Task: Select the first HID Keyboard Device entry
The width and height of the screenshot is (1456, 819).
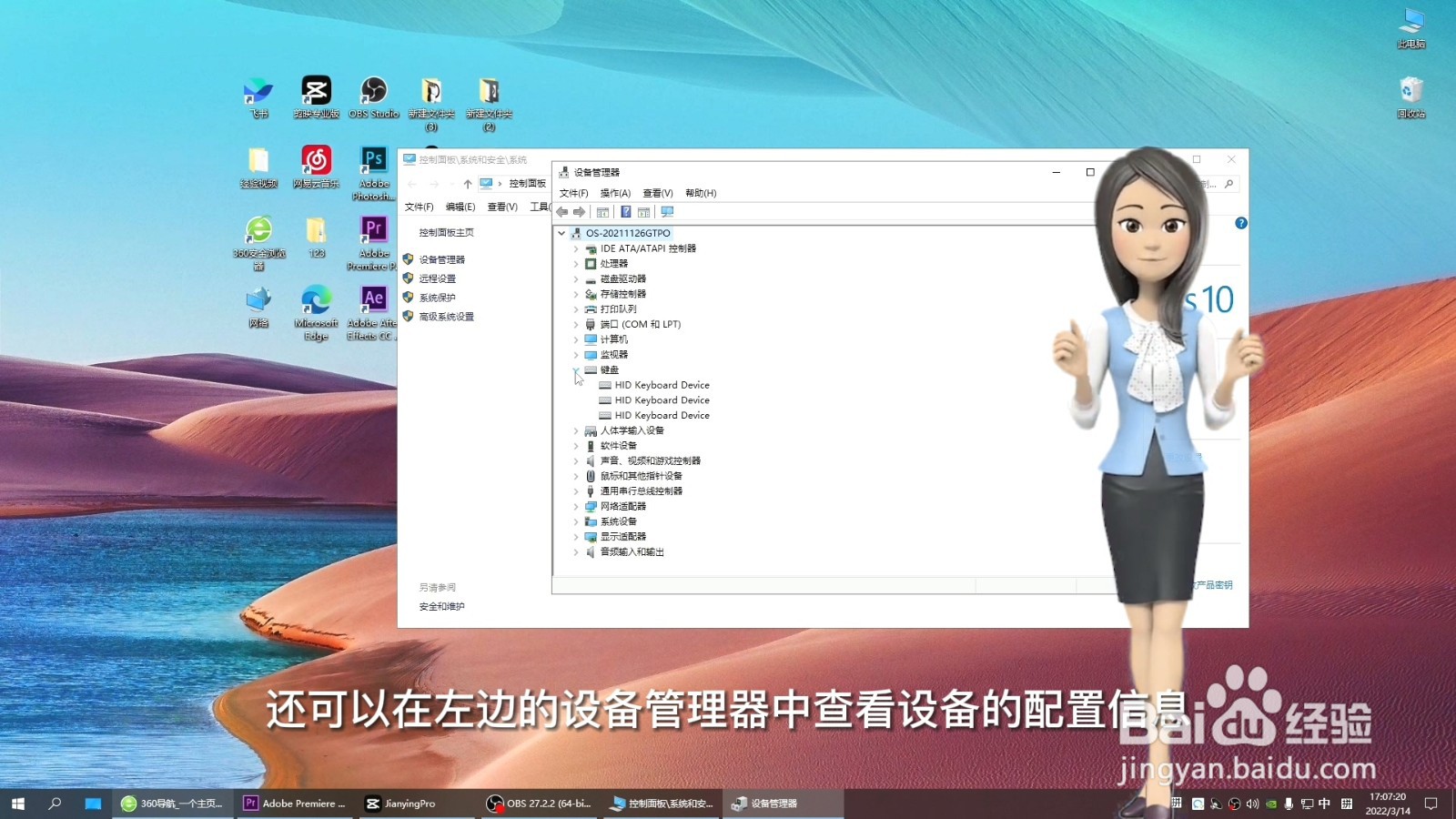Action: point(662,385)
